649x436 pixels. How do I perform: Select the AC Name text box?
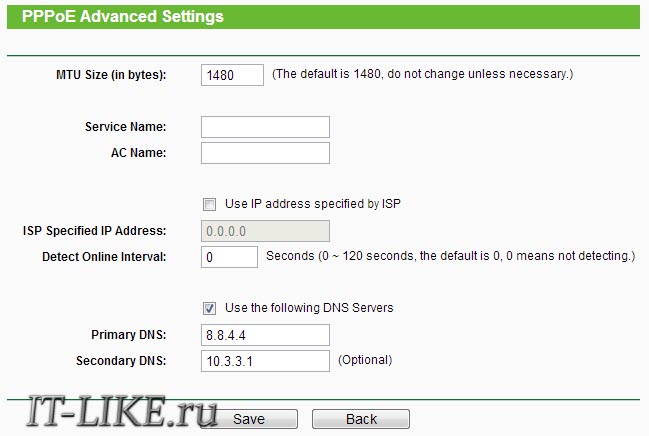tap(265, 153)
